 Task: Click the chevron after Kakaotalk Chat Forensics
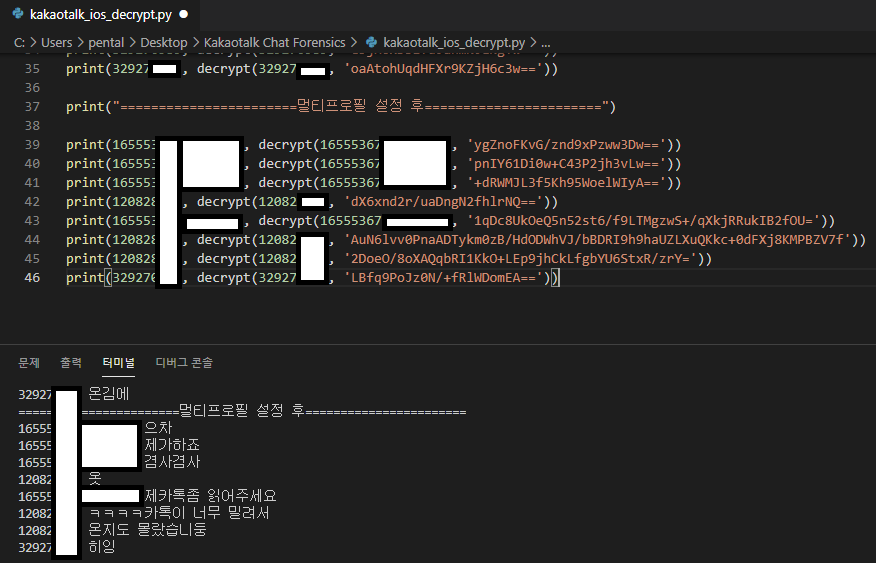[354, 42]
